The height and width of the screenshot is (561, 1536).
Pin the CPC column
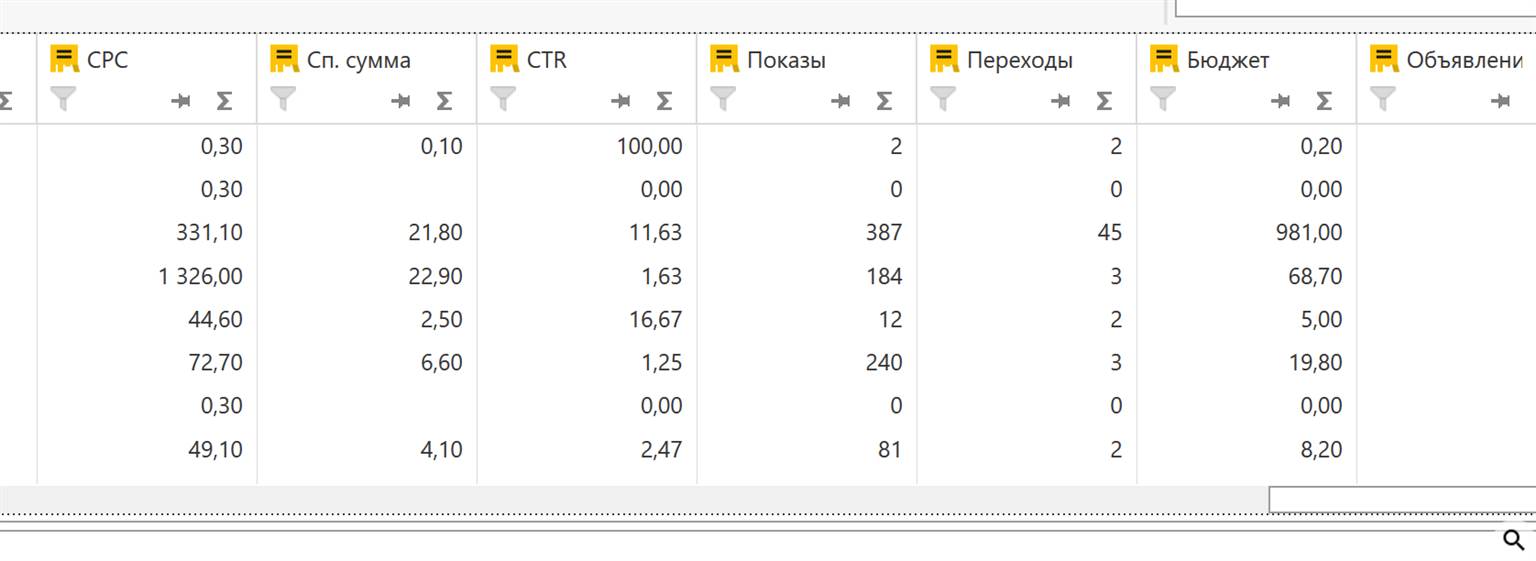pyautogui.click(x=181, y=100)
